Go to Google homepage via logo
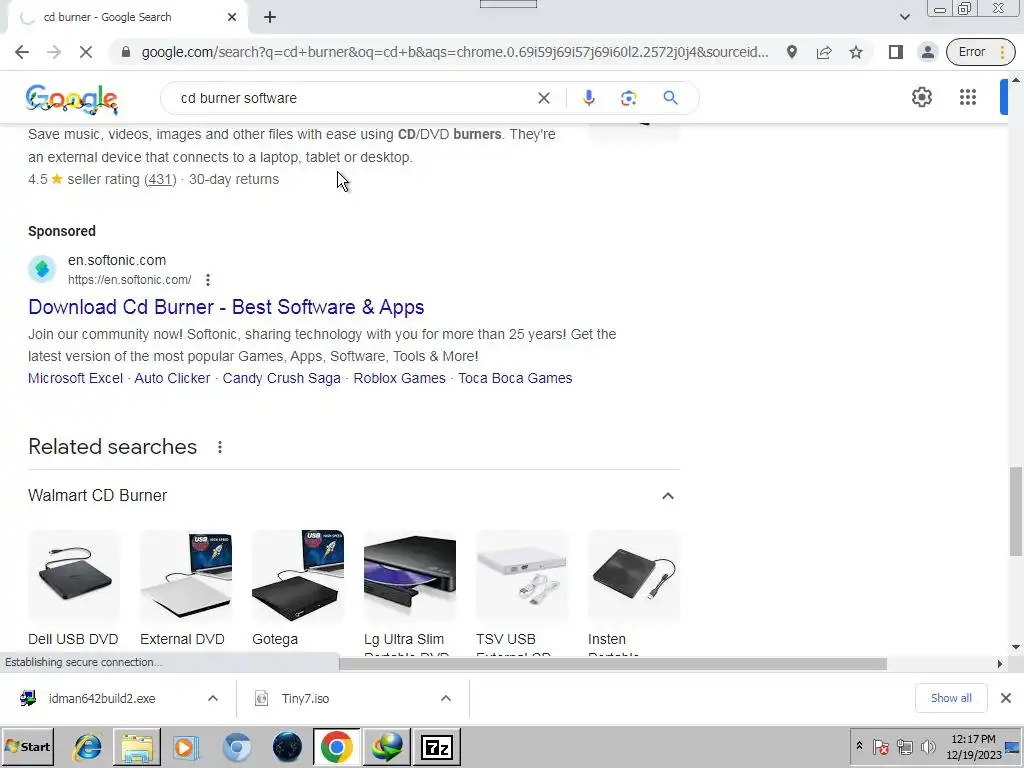 (x=72, y=99)
